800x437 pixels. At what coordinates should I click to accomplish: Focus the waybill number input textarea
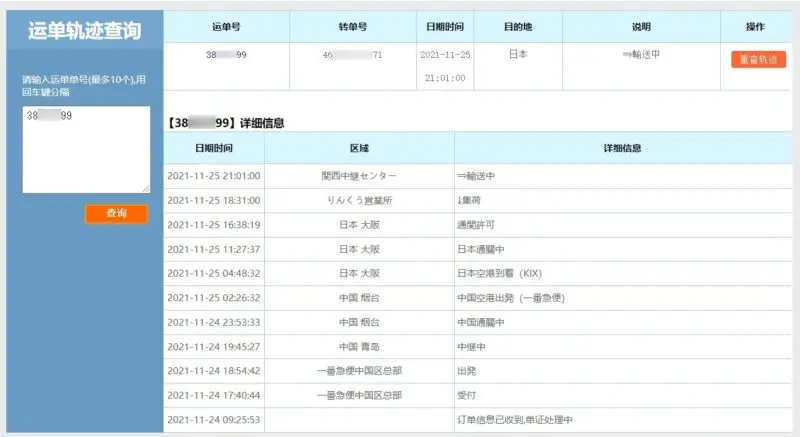85,150
